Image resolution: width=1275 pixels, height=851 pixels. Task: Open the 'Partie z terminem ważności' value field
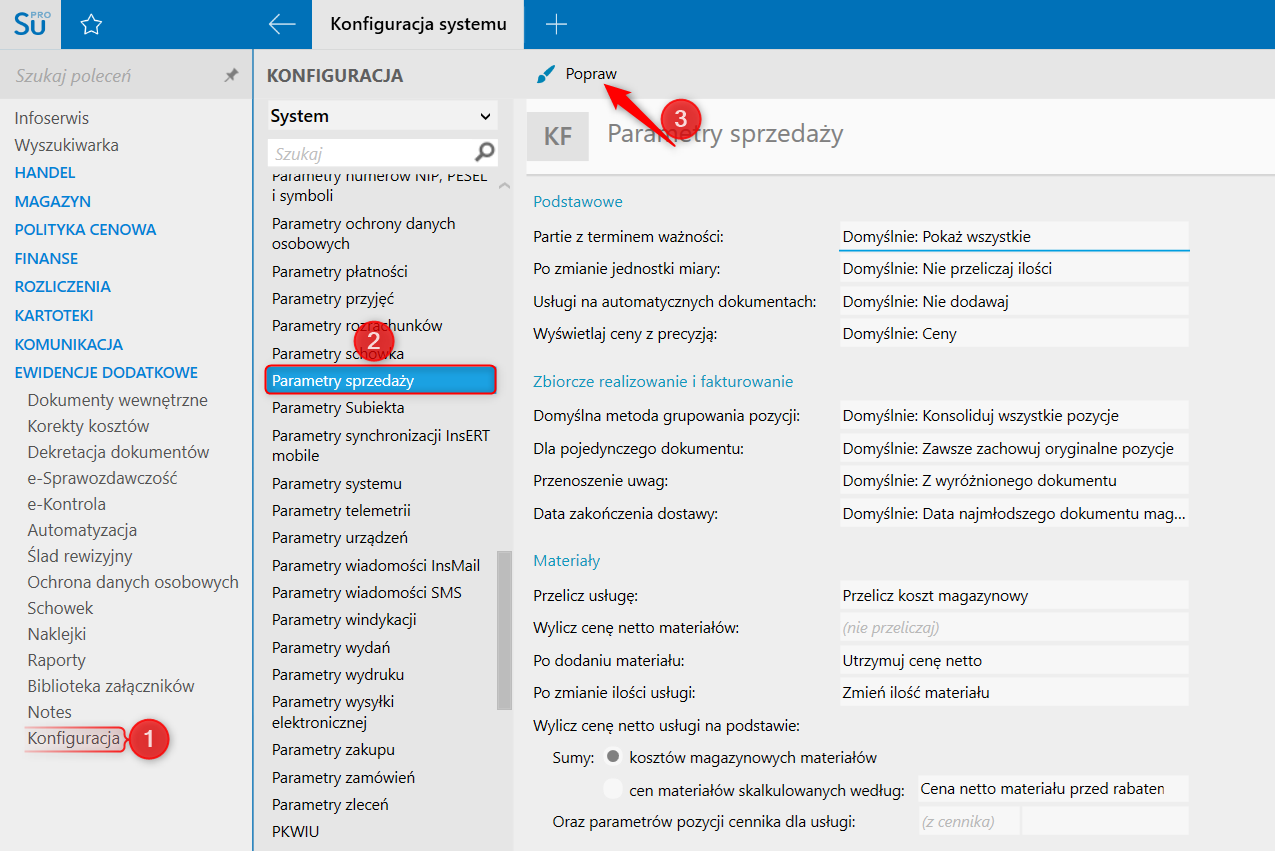pos(1014,236)
